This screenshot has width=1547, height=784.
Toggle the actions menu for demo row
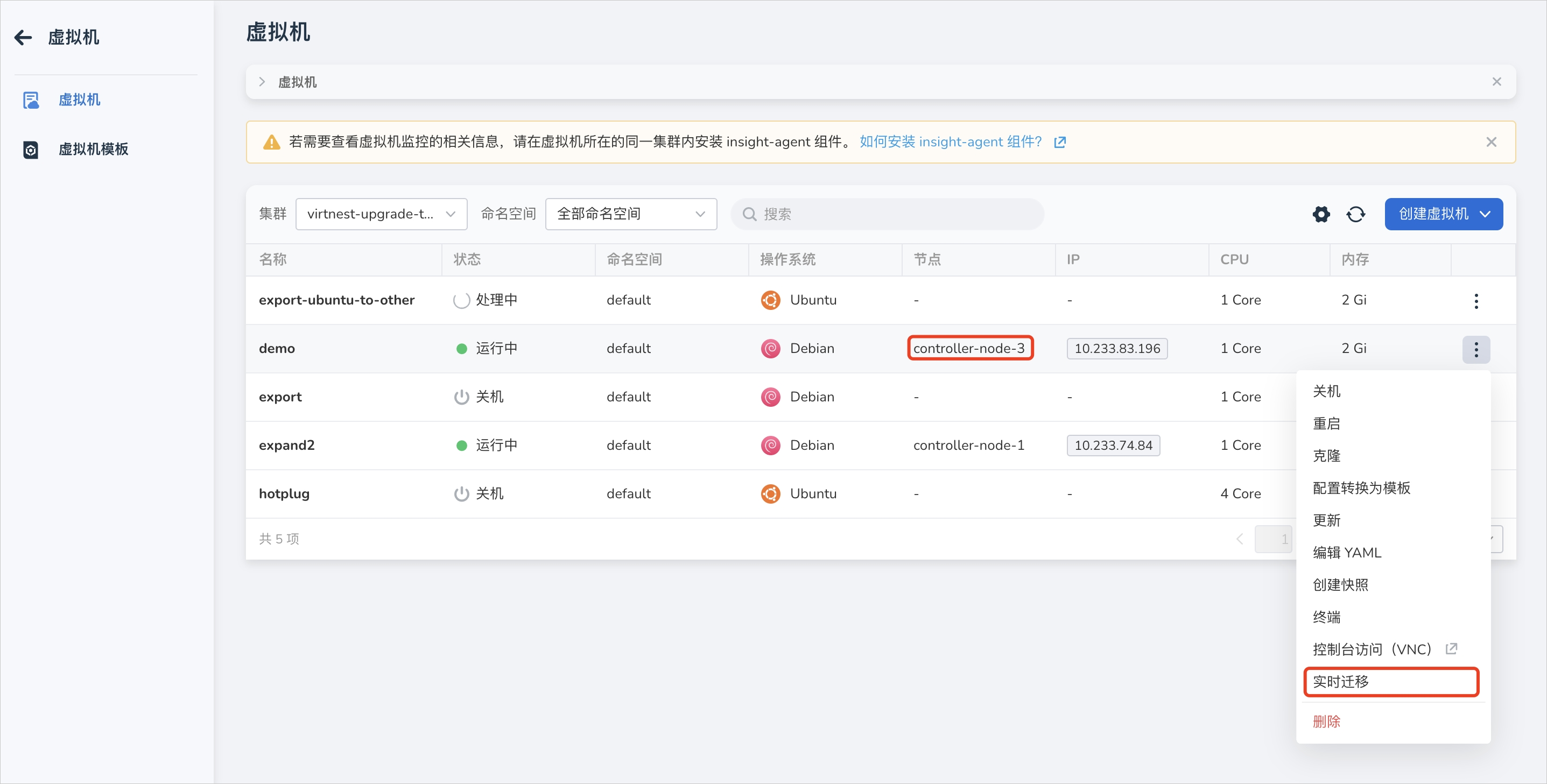click(x=1476, y=349)
